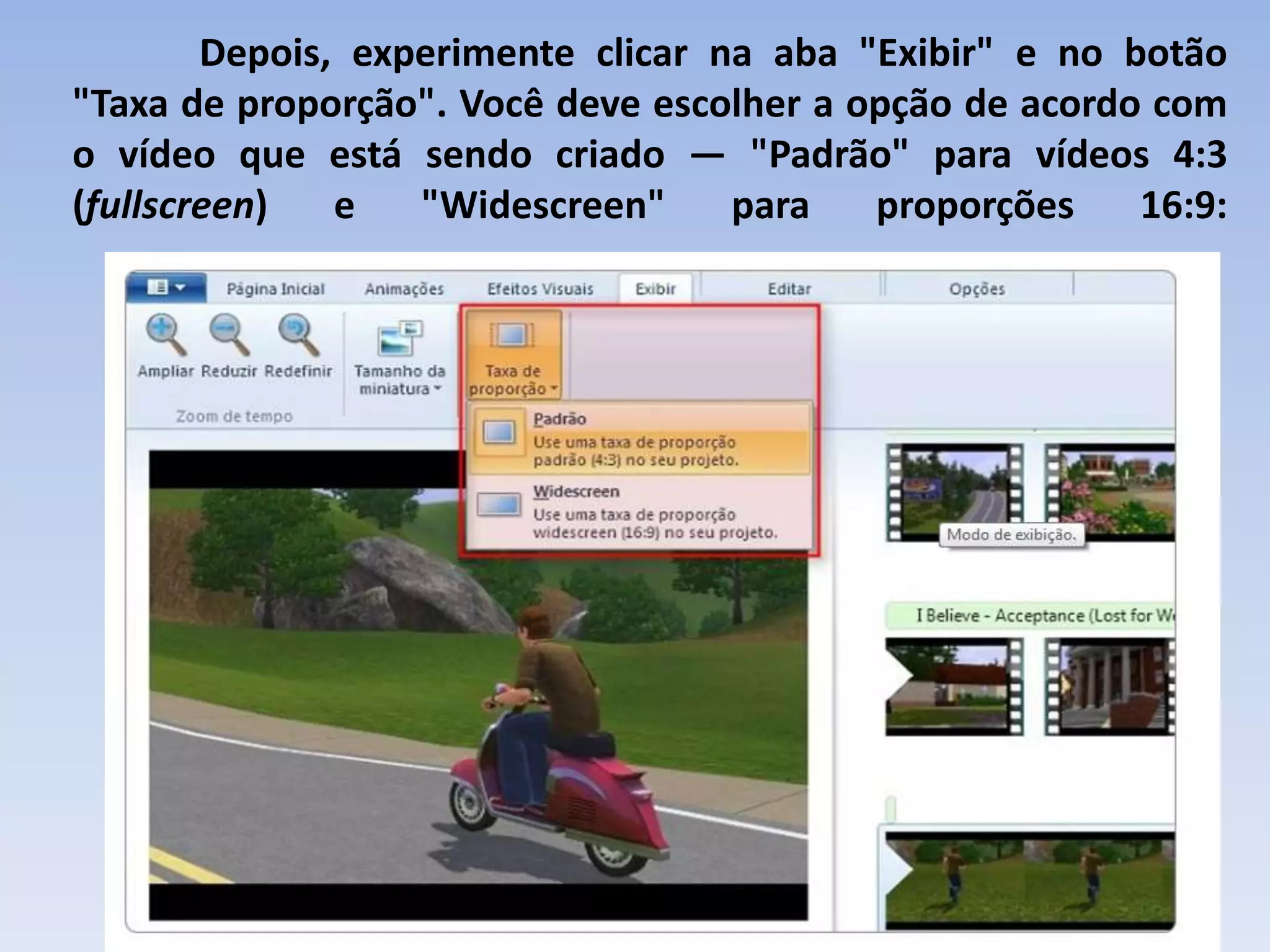The height and width of the screenshot is (952, 1270).
Task: Click the Zoom de tempo group label
Action: tap(234, 416)
